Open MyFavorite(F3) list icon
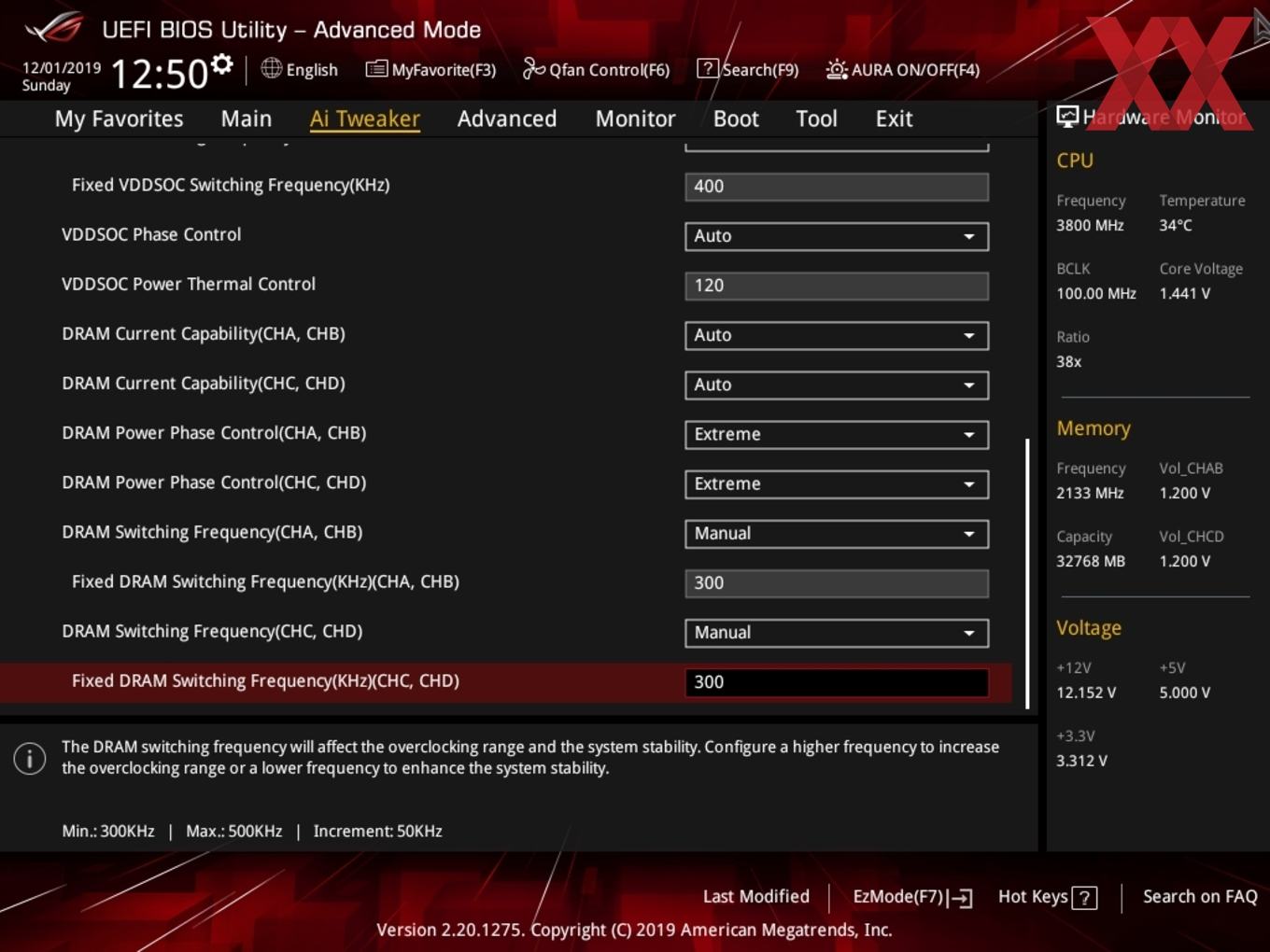This screenshot has width=1270, height=952. click(x=376, y=69)
